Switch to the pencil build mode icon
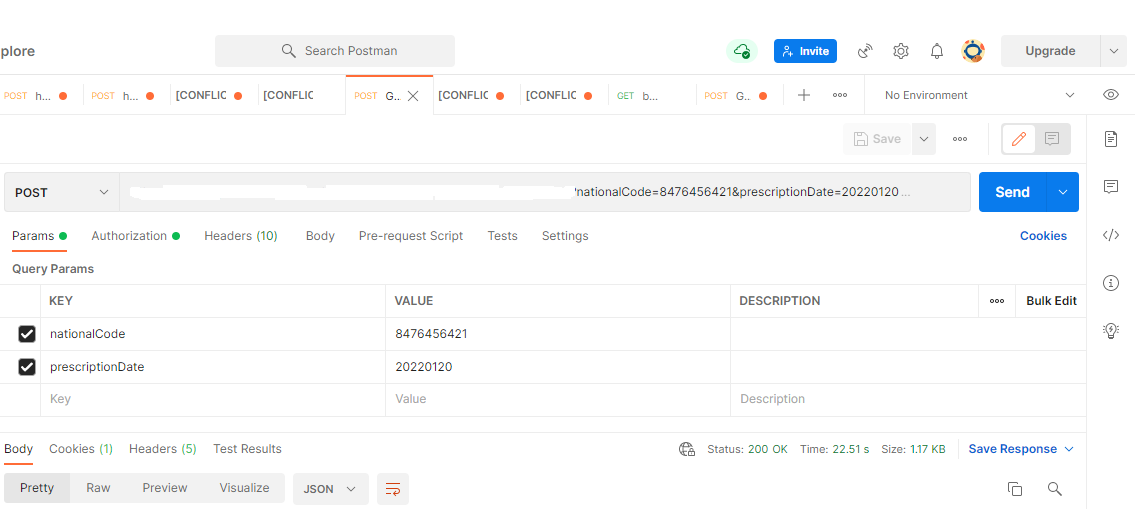Image resolution: width=1135 pixels, height=509 pixels. pos(1018,139)
